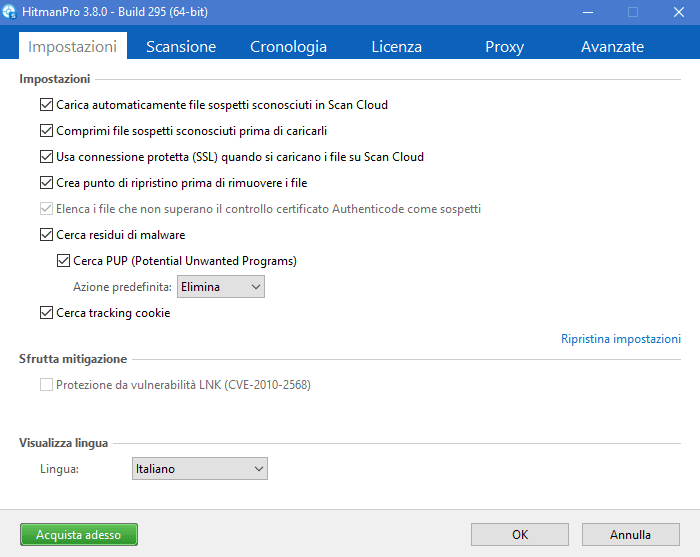Disable Cerca tracking cookie option
The image size is (700, 557).
tap(46, 313)
